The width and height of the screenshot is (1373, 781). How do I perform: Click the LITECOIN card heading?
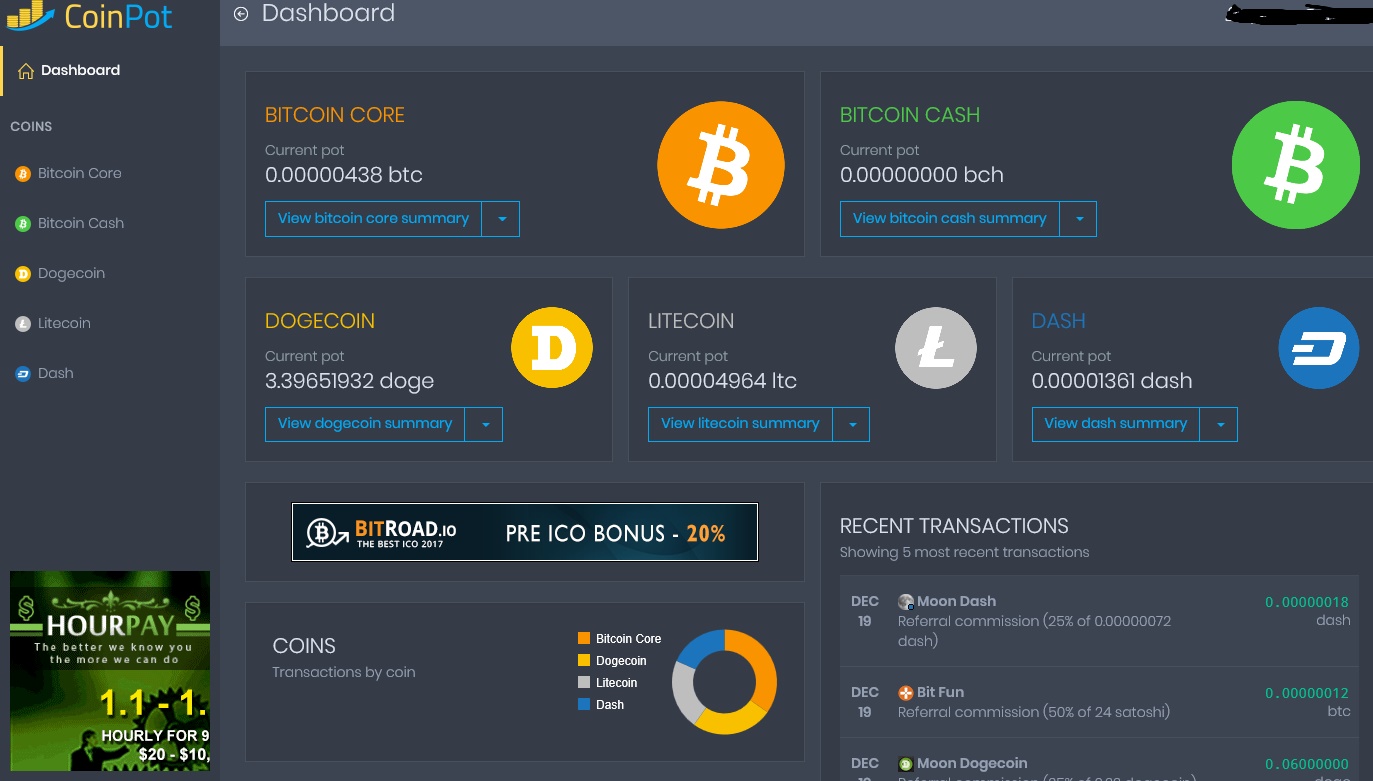(691, 321)
